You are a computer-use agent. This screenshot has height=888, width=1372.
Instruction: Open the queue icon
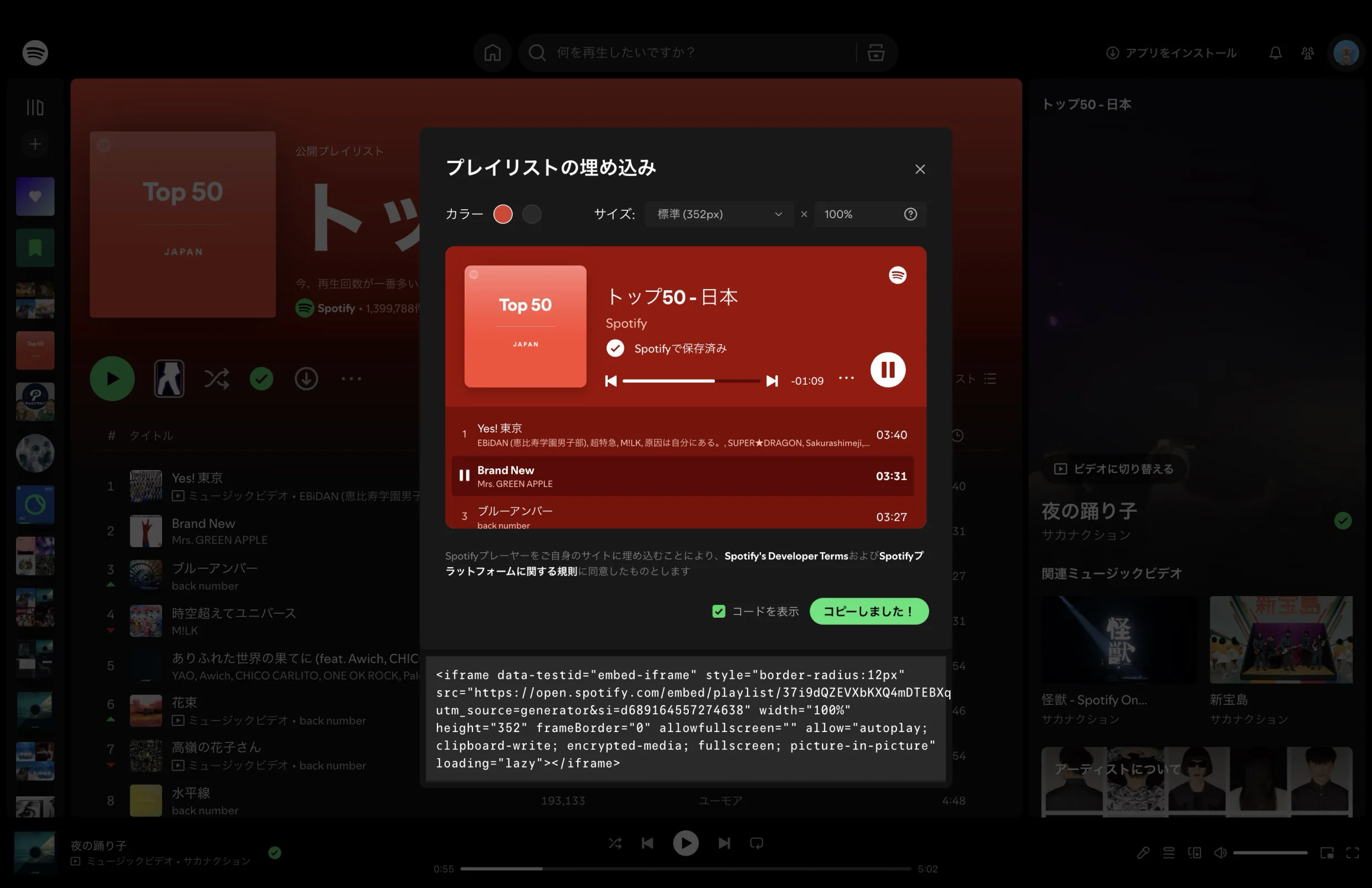point(1168,852)
